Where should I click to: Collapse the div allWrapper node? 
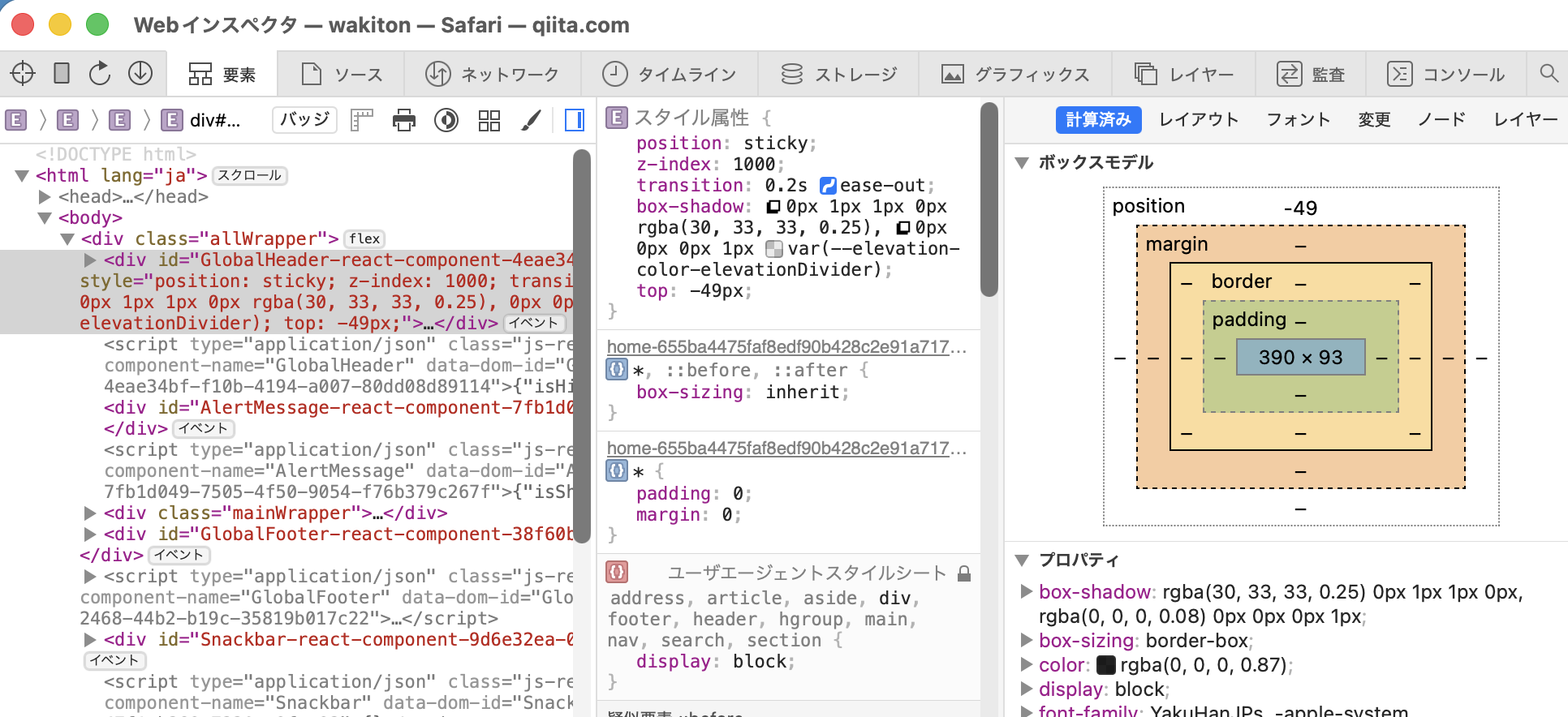[x=67, y=239]
